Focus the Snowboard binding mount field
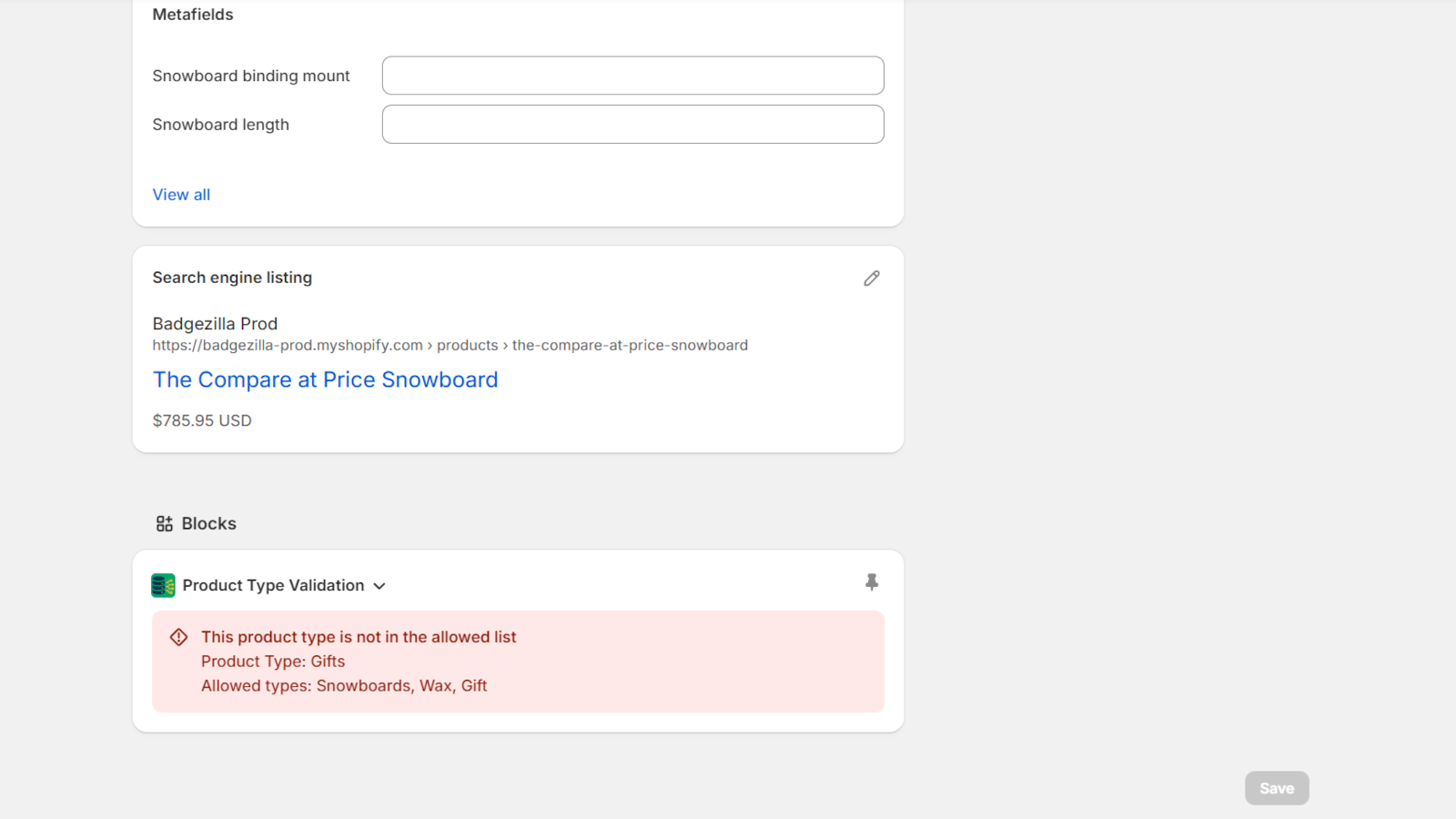Viewport: 1456px width, 819px height. point(632,76)
